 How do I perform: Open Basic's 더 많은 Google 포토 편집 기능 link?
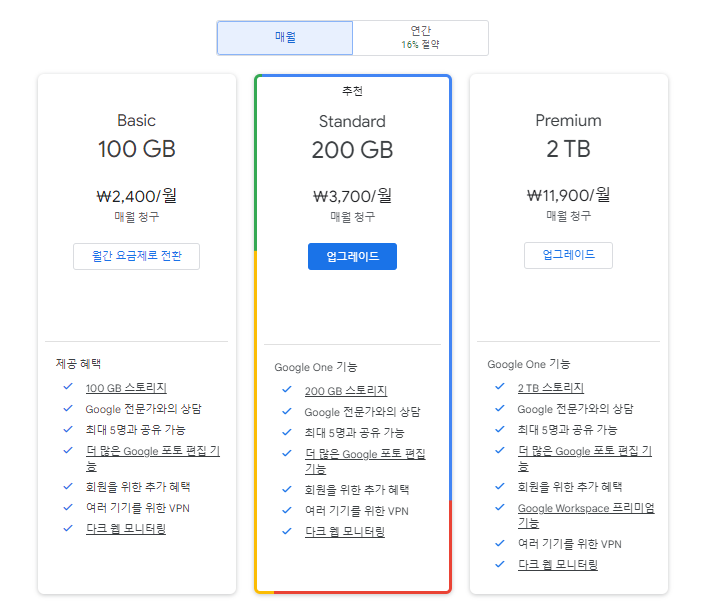[152, 458]
